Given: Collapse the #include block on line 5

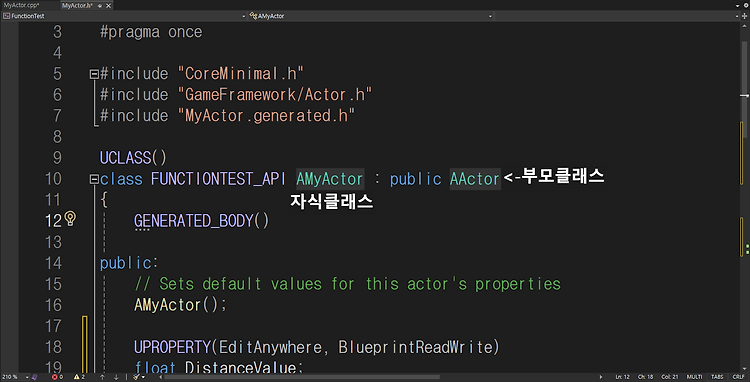Looking at the screenshot, I should tap(94, 74).
